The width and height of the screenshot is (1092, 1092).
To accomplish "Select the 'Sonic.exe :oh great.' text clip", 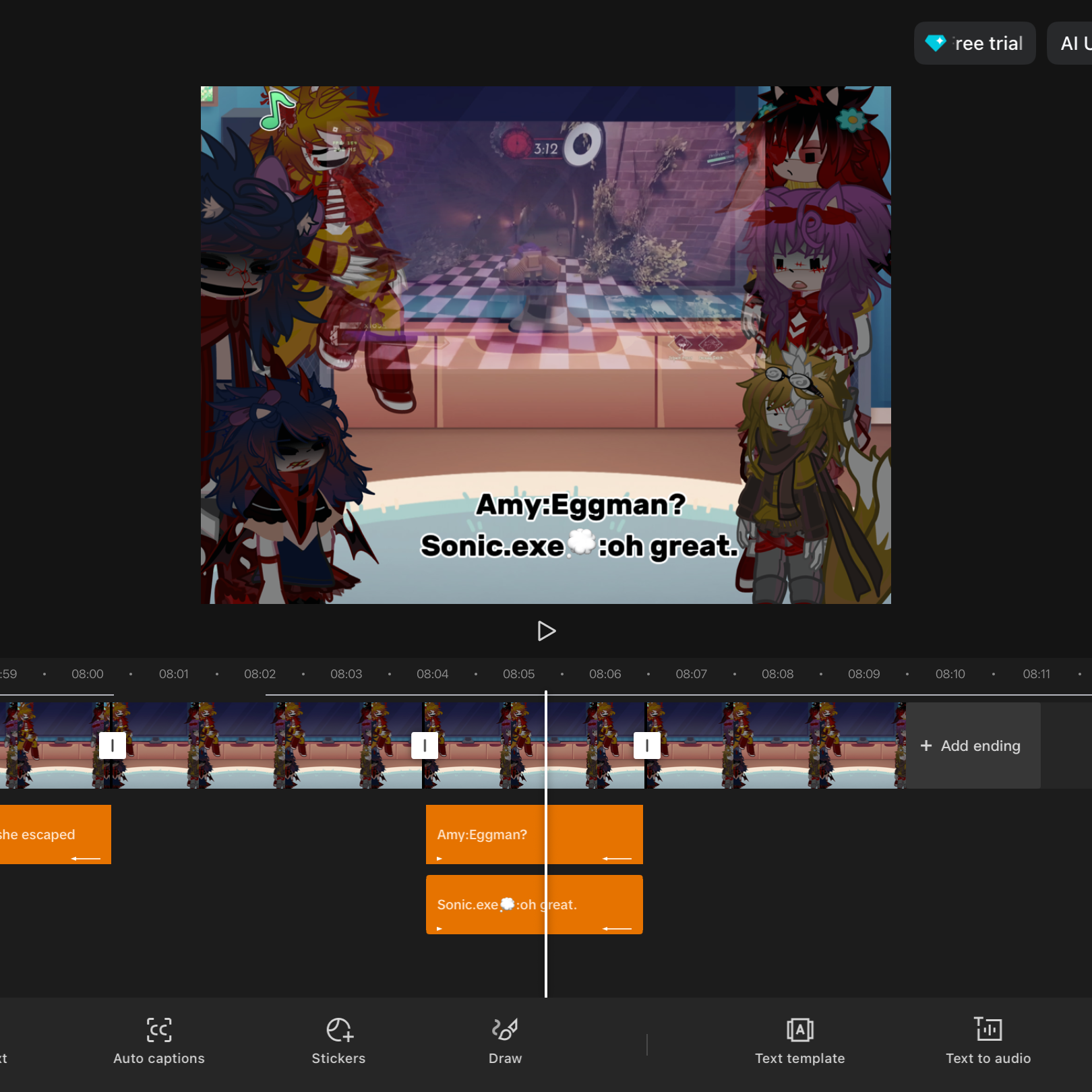I will (534, 905).
